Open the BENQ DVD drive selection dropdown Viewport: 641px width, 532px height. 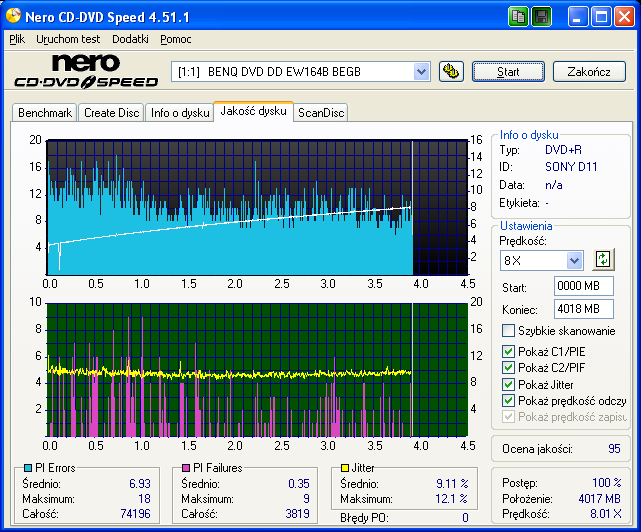(x=421, y=72)
